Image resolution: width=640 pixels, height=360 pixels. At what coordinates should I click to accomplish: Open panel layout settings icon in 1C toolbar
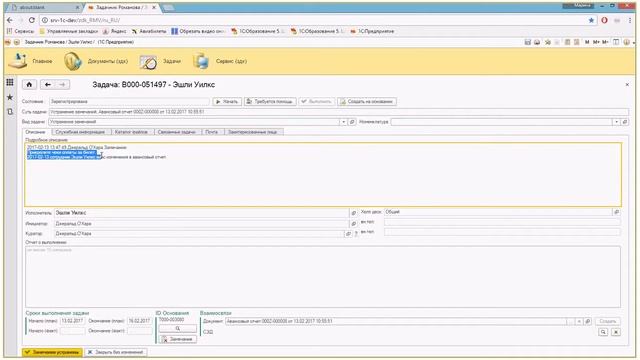(616, 42)
